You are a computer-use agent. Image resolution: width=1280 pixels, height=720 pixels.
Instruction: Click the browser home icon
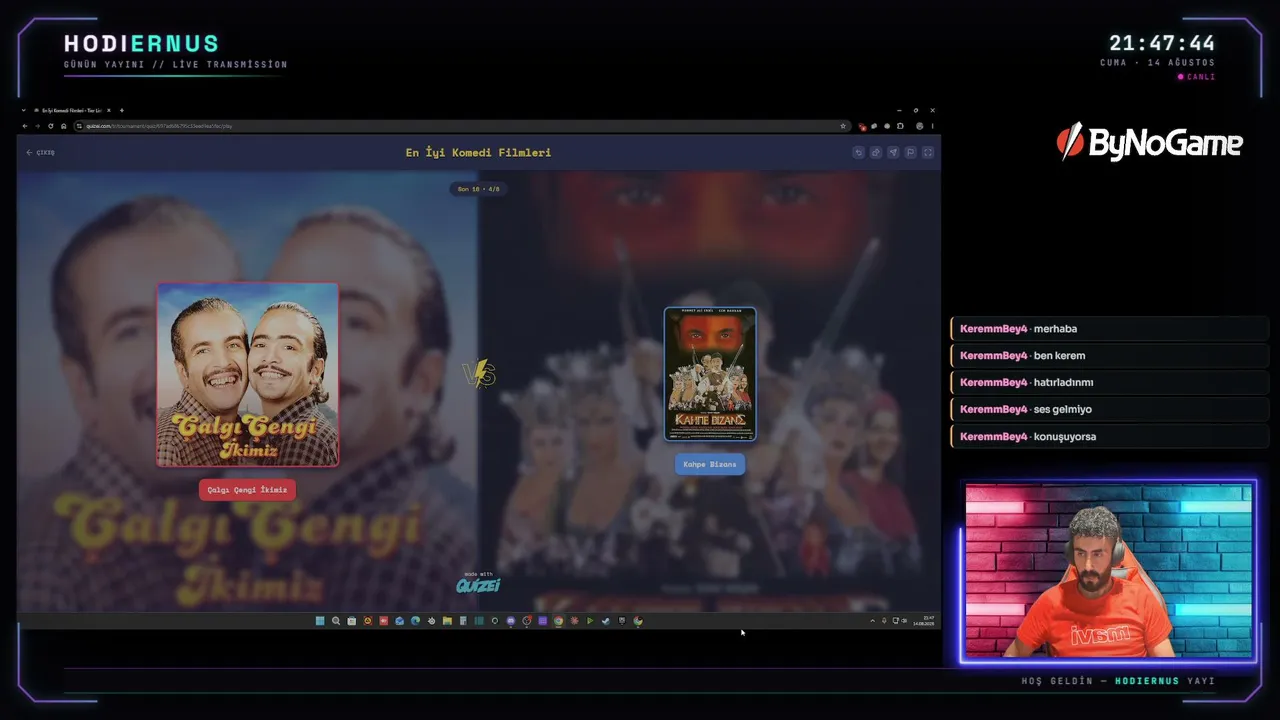63,126
